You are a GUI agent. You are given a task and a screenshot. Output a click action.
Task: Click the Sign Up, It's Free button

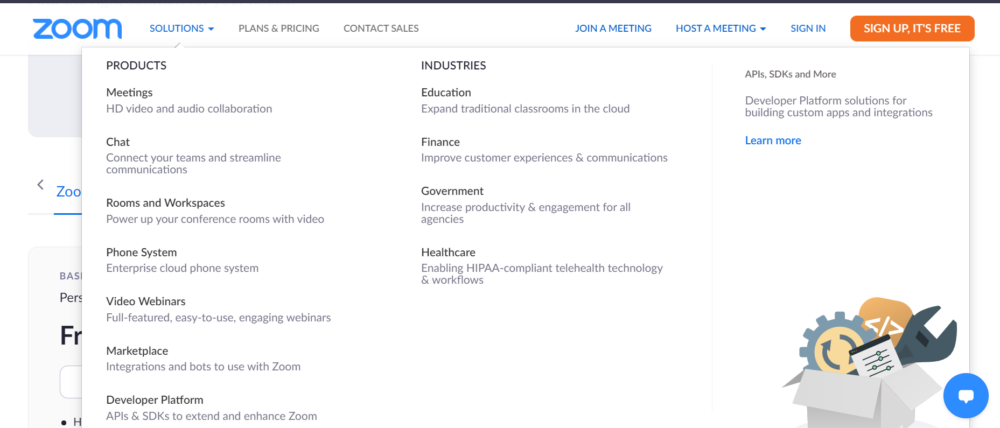pos(912,29)
